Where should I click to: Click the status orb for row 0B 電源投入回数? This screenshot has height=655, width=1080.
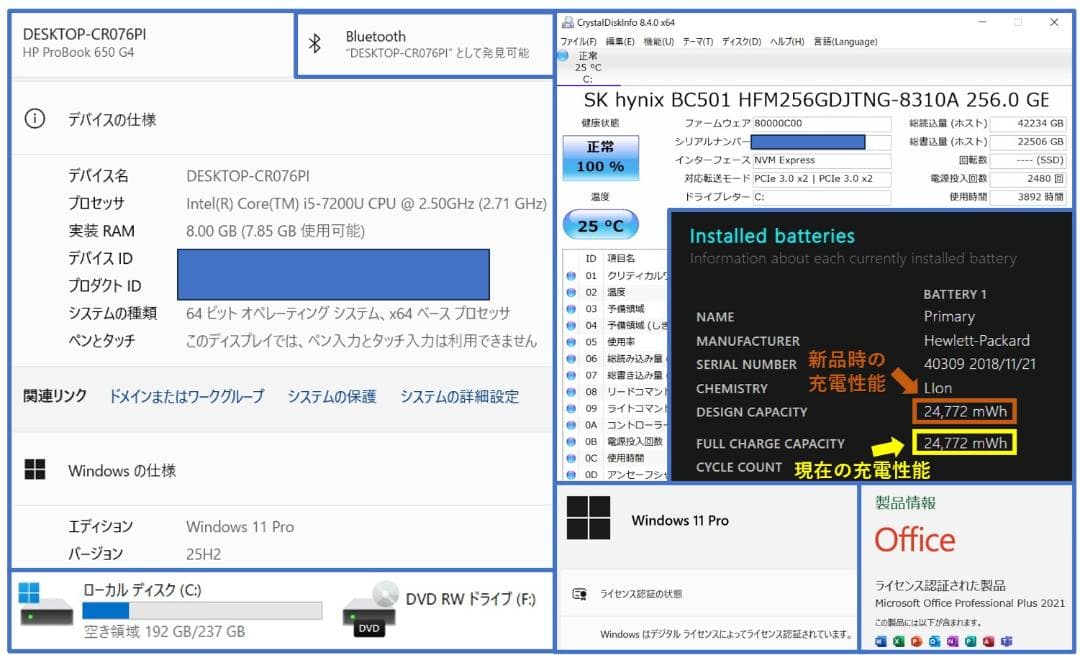point(571,441)
